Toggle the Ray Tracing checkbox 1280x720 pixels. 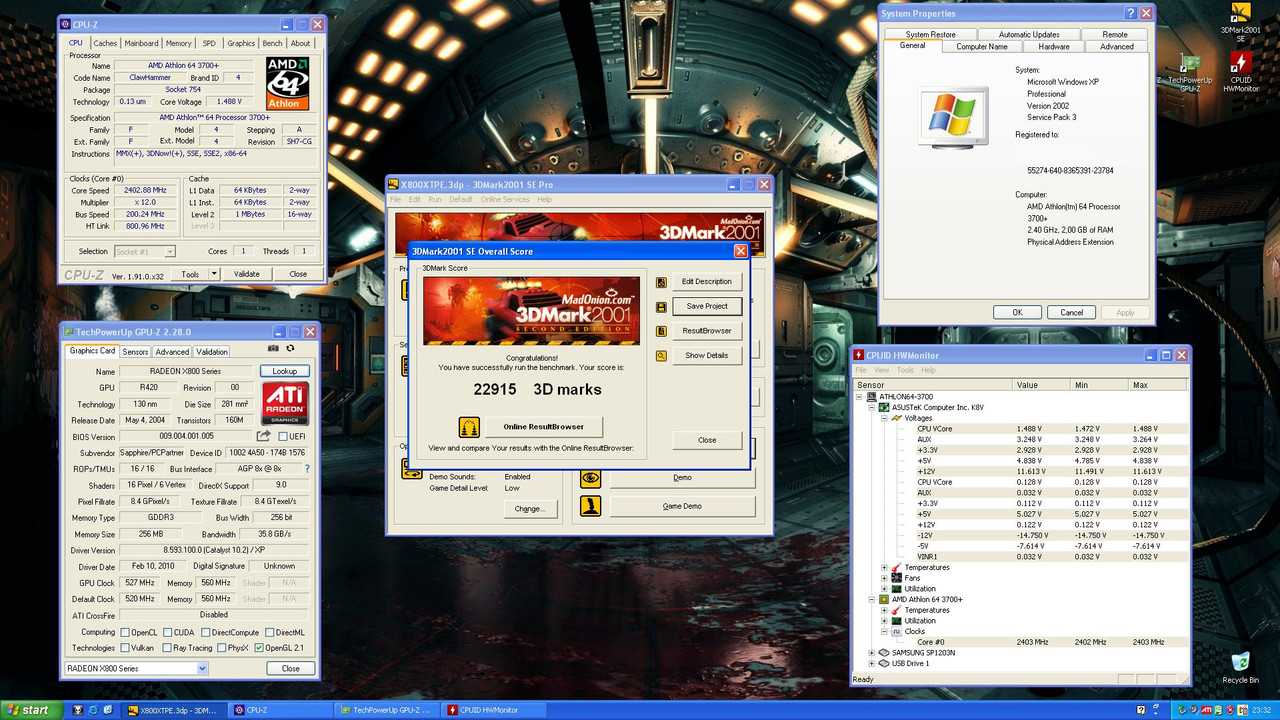click(167, 648)
